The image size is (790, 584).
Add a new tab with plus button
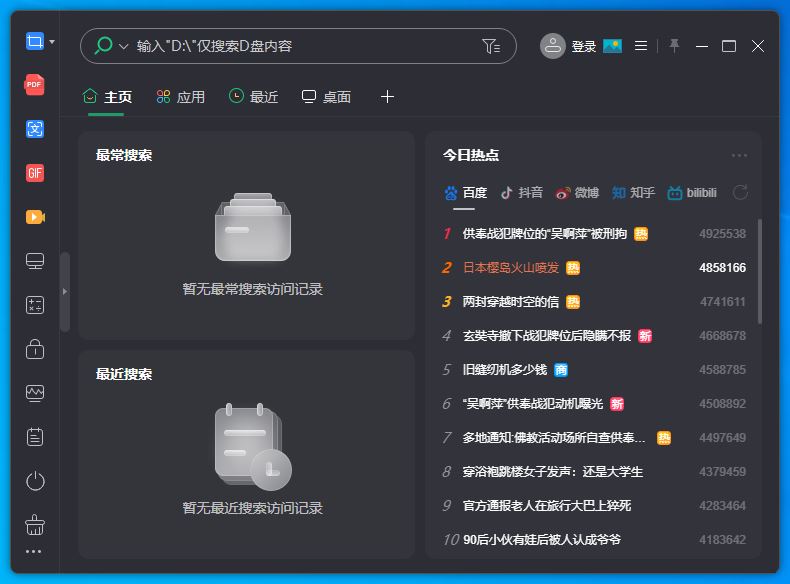pyautogui.click(x=387, y=97)
